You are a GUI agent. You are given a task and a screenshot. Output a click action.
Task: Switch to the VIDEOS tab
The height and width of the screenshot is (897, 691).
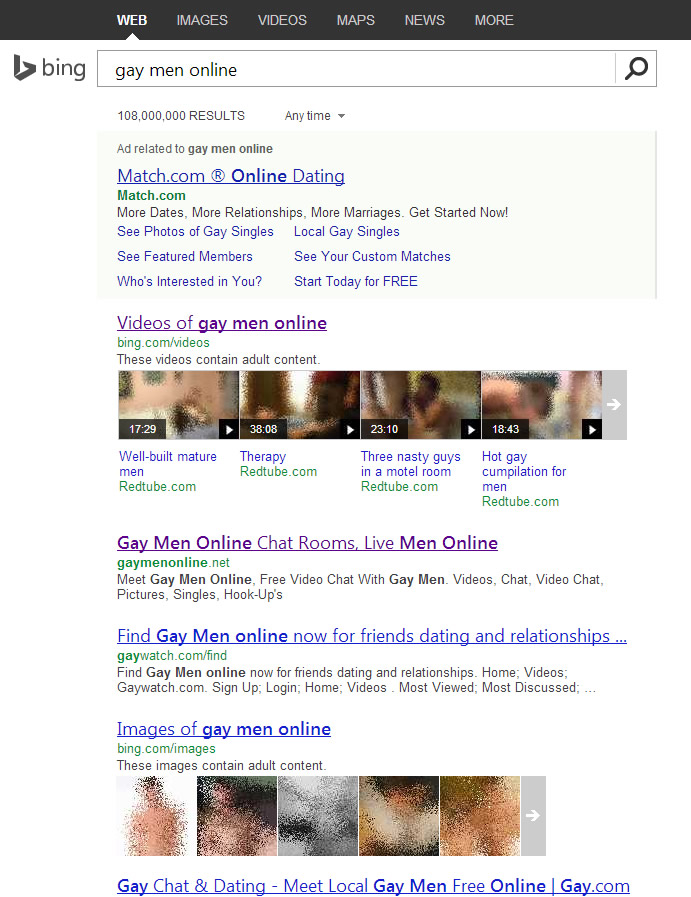pos(282,20)
